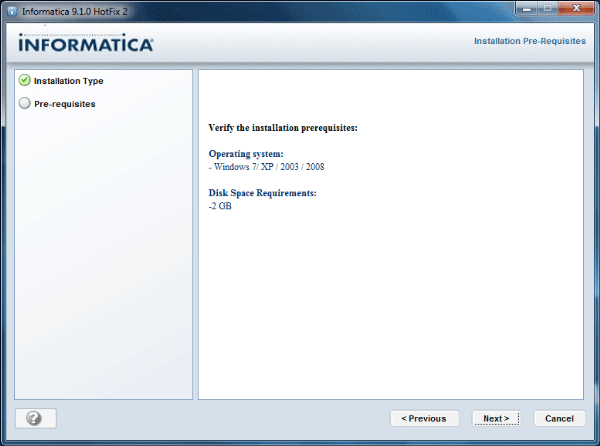
Task: Click the '-2 GB' value
Action: [220, 206]
